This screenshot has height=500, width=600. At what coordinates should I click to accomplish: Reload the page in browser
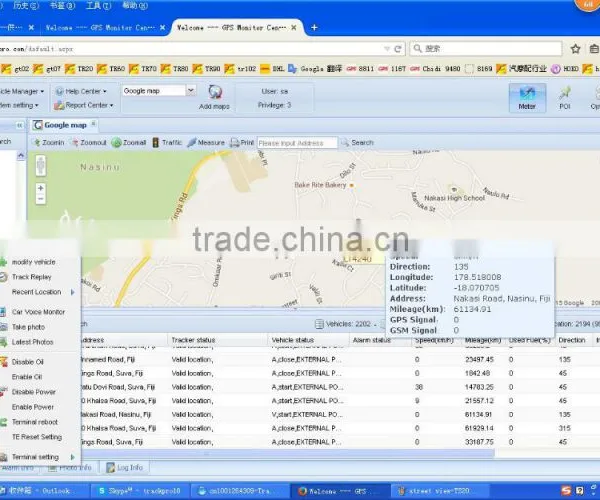point(398,49)
